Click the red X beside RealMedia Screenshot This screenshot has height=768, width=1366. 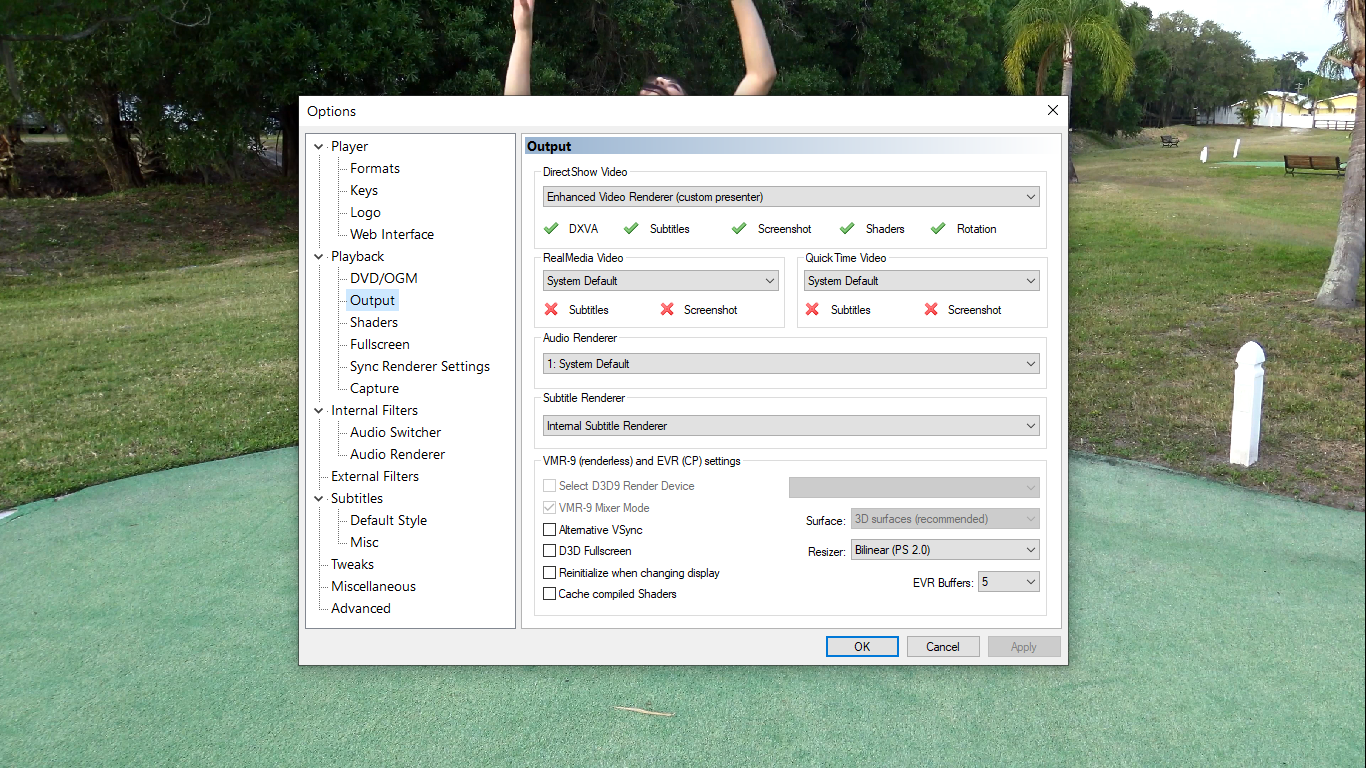[x=667, y=309]
